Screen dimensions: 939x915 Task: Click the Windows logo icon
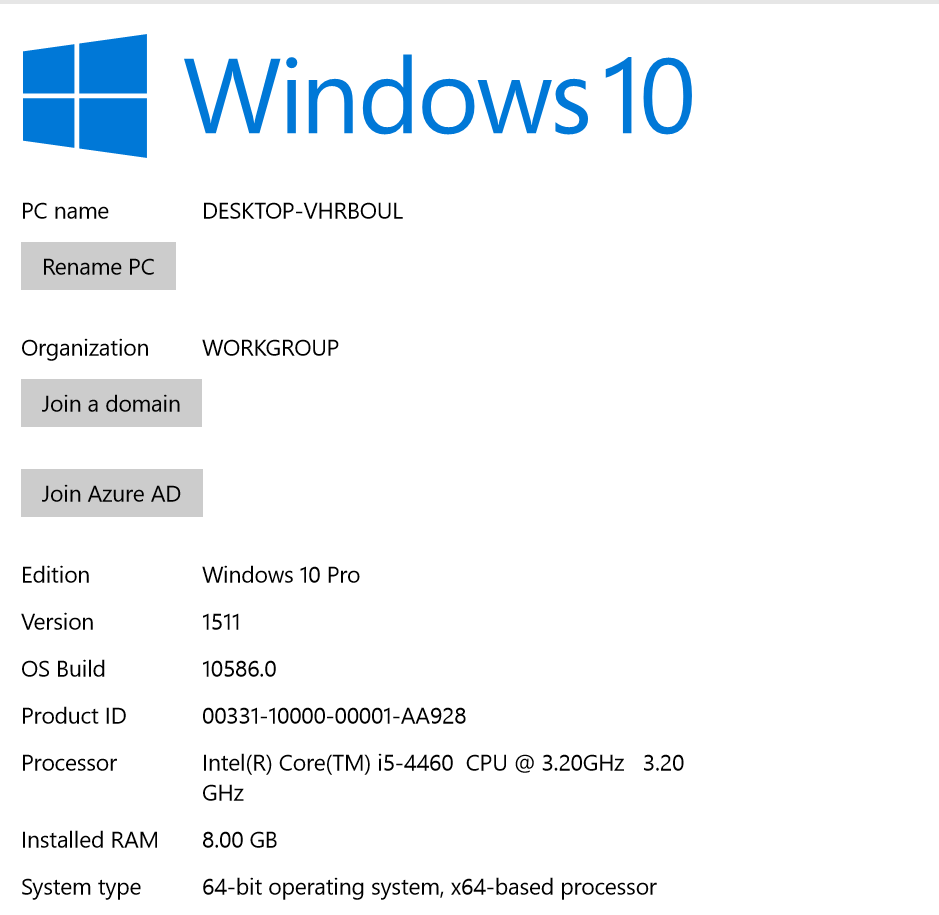pyautogui.click(x=85, y=96)
